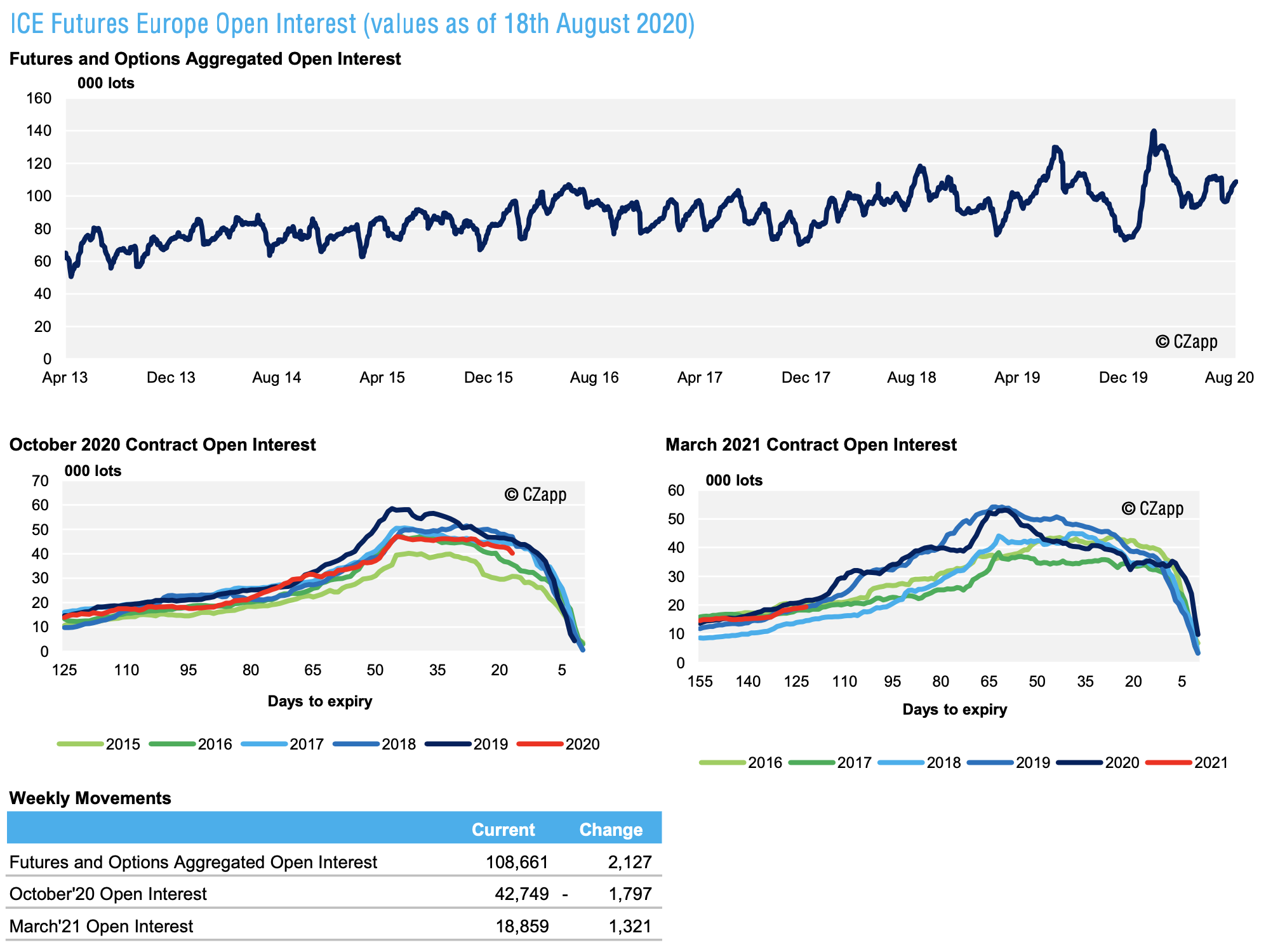The image size is (1266, 952).
Task: Click the 2020 dark navy legend entry in March chart
Action: (x=1098, y=762)
